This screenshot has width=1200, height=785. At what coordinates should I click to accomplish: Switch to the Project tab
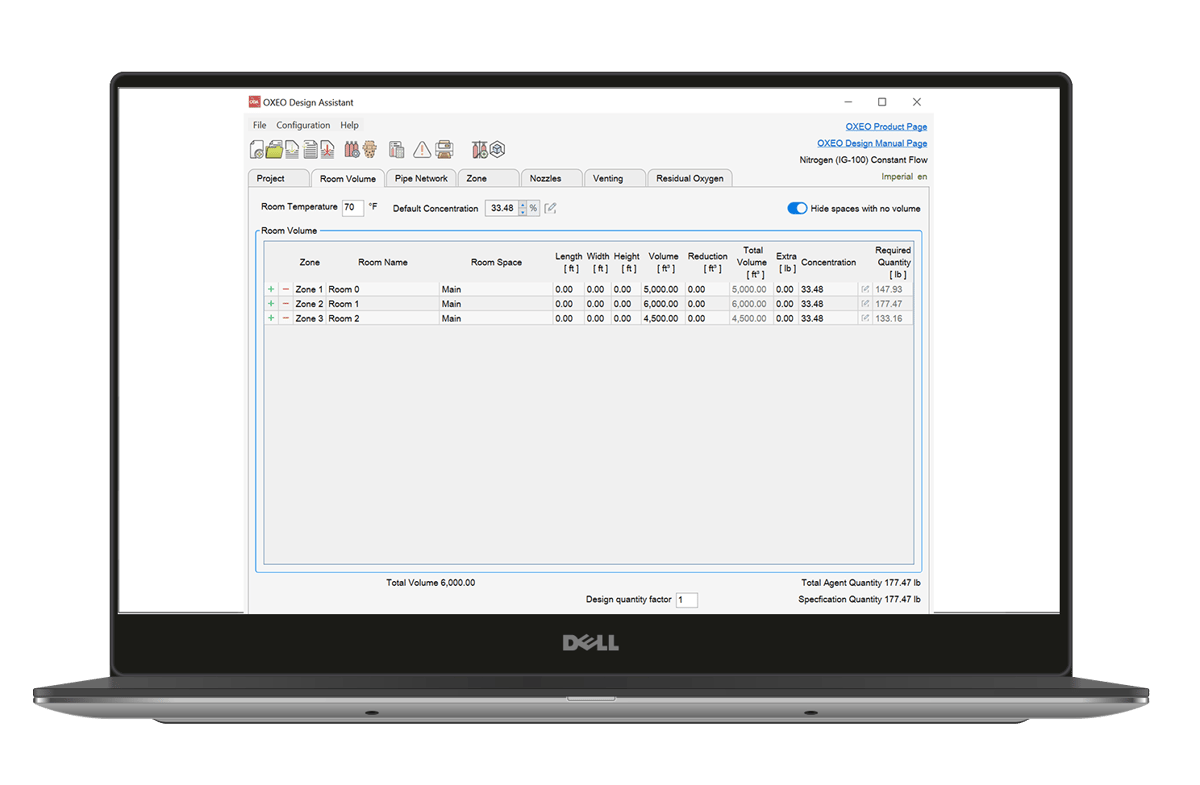click(x=278, y=178)
